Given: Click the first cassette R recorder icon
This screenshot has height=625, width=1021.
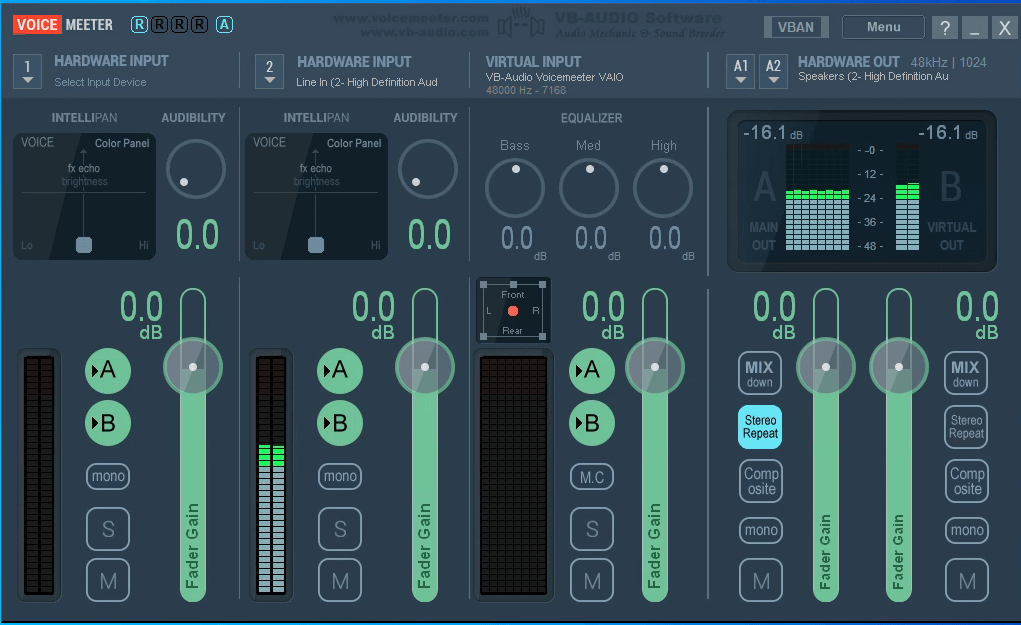Looking at the screenshot, I should pos(139,25).
